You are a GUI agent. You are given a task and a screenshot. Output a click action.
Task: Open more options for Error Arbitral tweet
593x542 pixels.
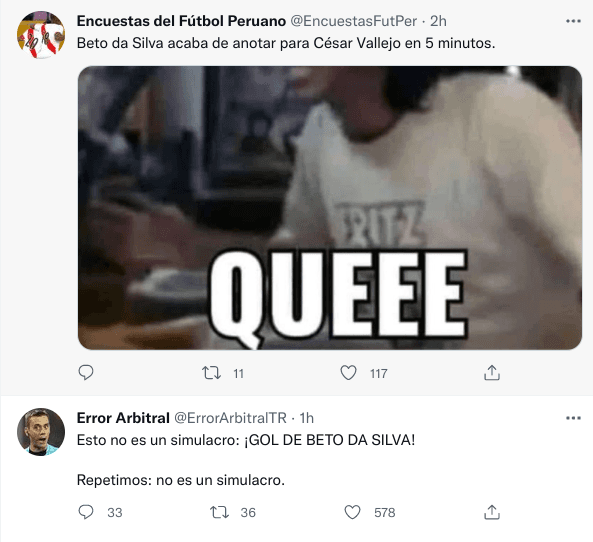pyautogui.click(x=573, y=418)
